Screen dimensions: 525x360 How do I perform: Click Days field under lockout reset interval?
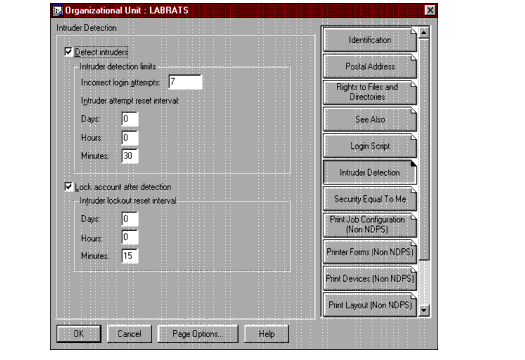tap(130, 219)
